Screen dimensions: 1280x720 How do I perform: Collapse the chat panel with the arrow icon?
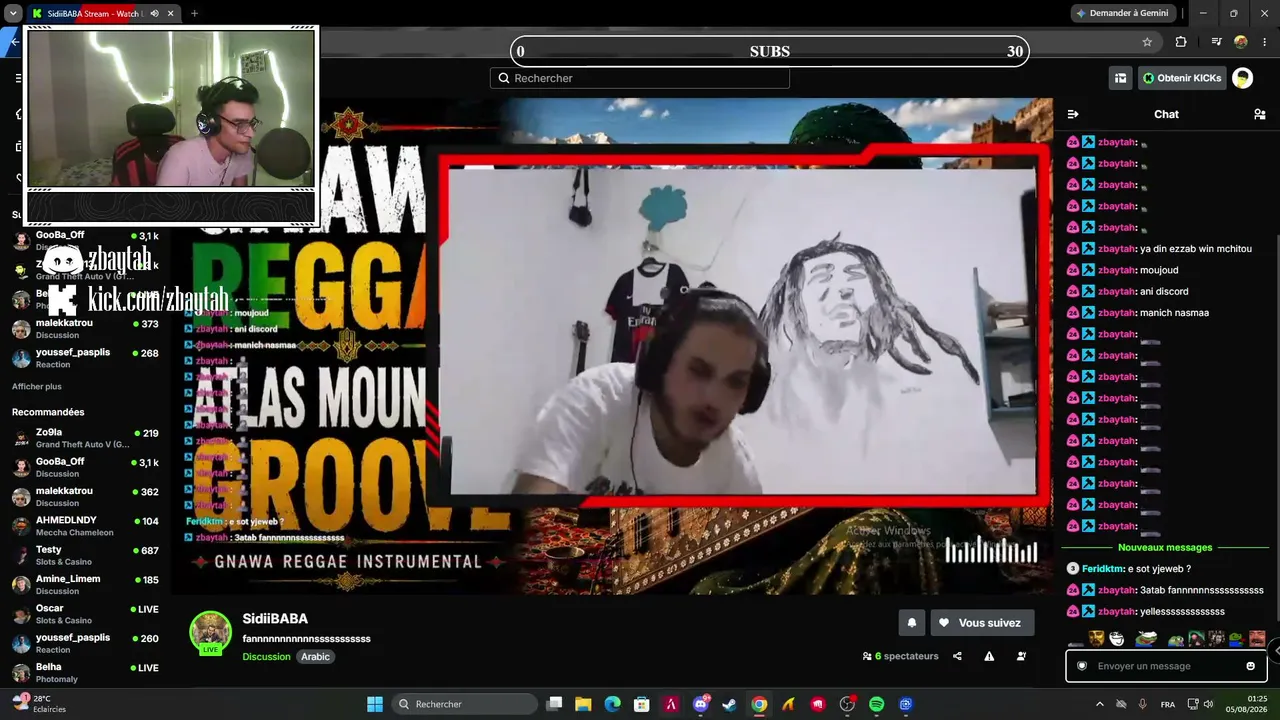point(1073,114)
